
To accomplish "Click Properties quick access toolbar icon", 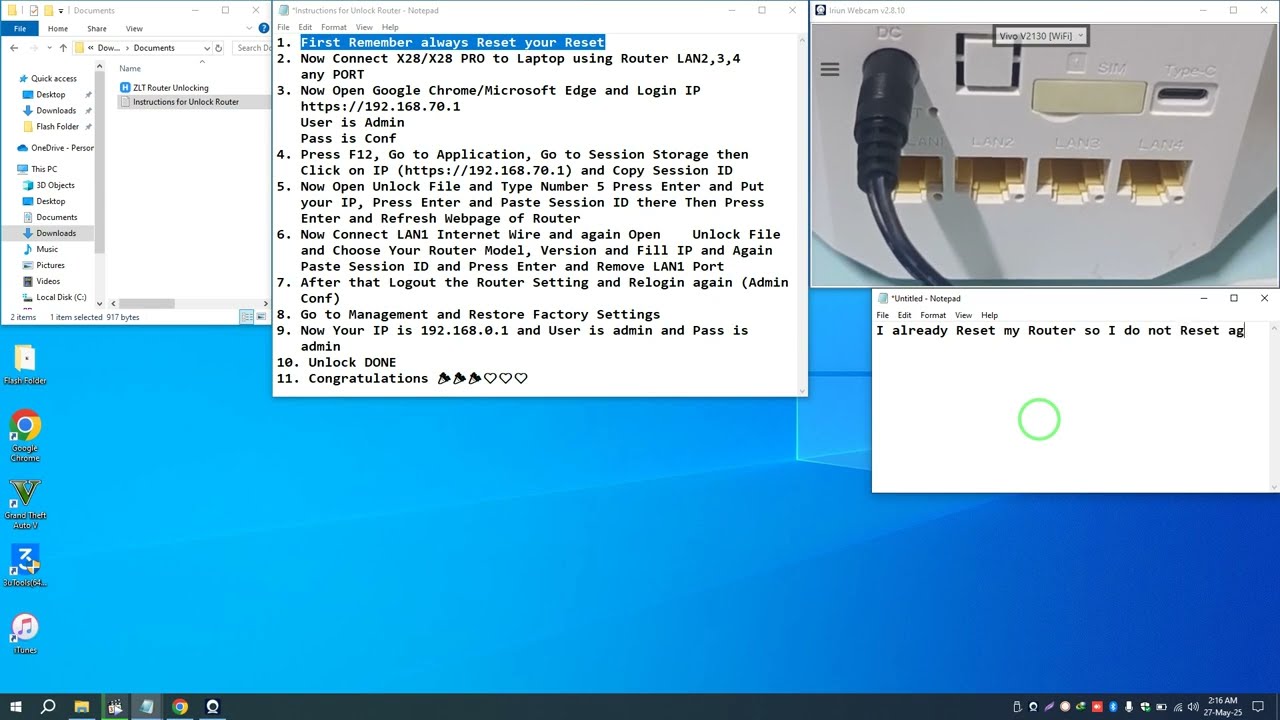I will 33,11.
